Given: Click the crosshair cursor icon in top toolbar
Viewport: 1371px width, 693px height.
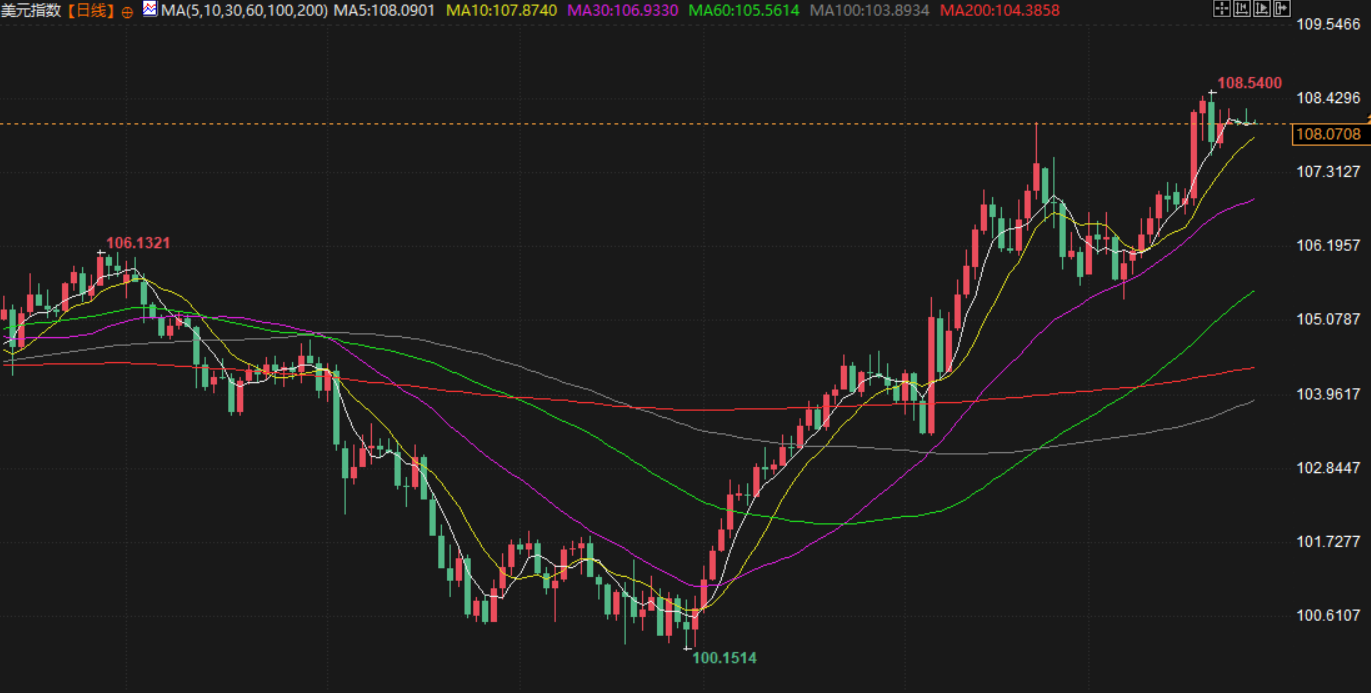Looking at the screenshot, I should pos(1221,9).
